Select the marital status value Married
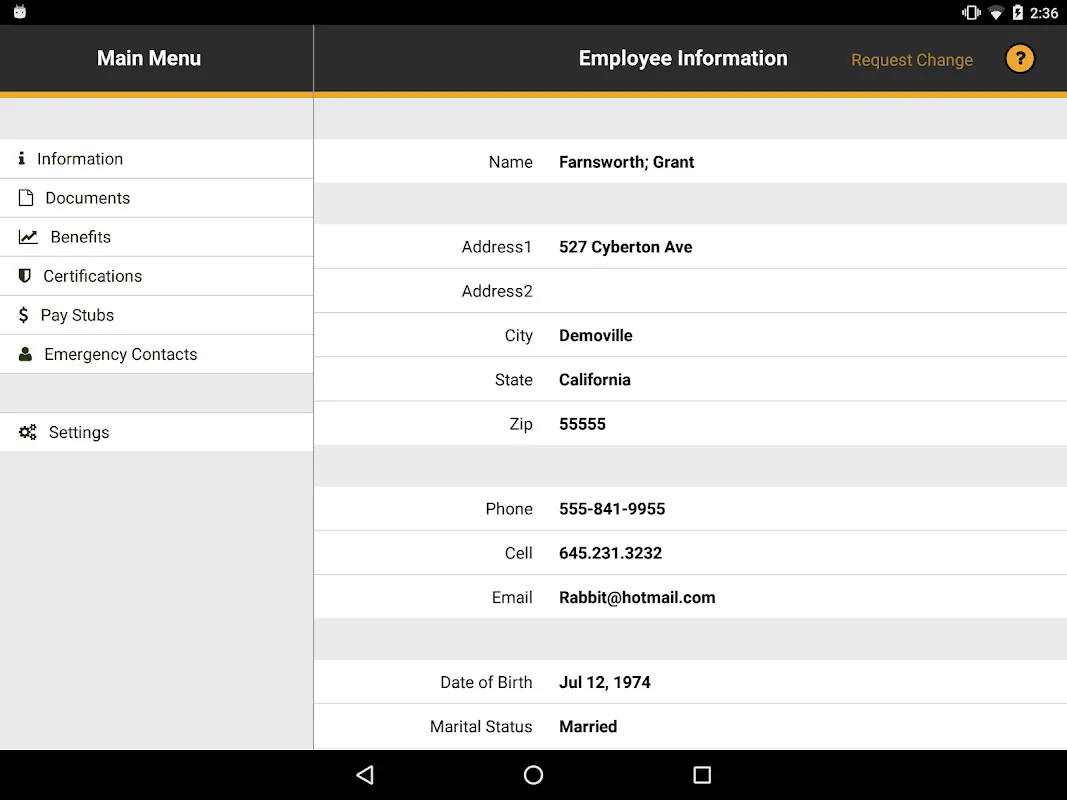1067x800 pixels. [x=588, y=727]
